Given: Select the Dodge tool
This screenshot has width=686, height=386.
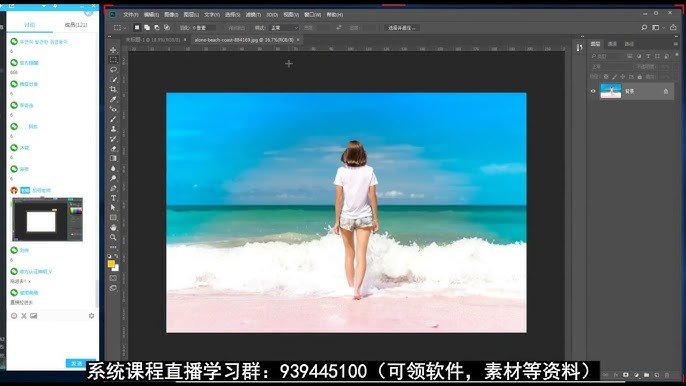Looking at the screenshot, I should point(113,178).
